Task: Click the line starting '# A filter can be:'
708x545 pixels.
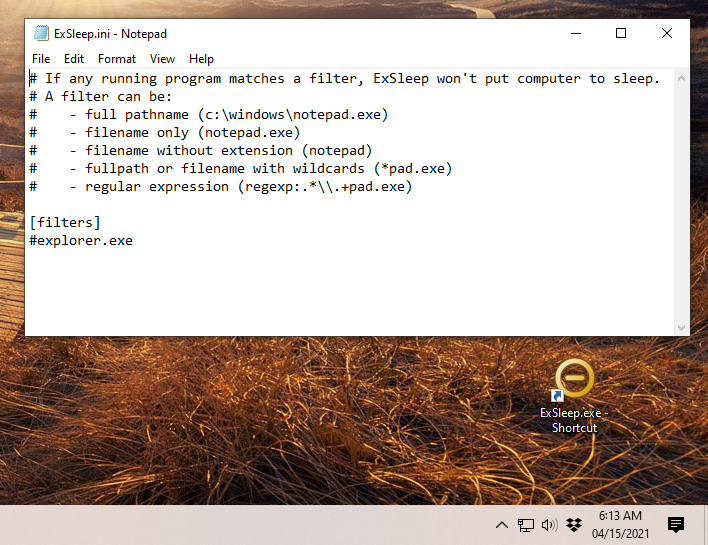Action: point(100,97)
